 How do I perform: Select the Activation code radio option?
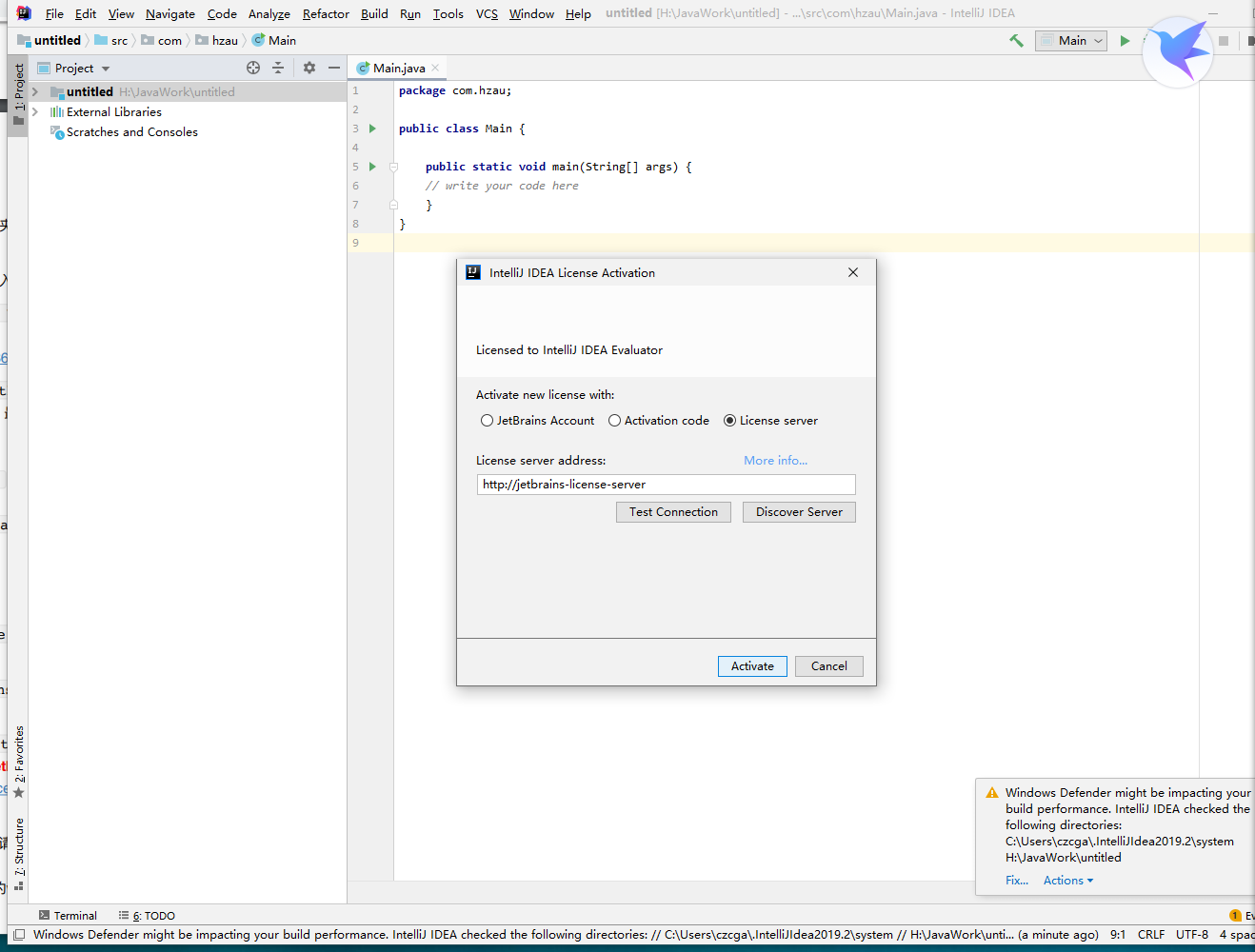[x=614, y=421]
